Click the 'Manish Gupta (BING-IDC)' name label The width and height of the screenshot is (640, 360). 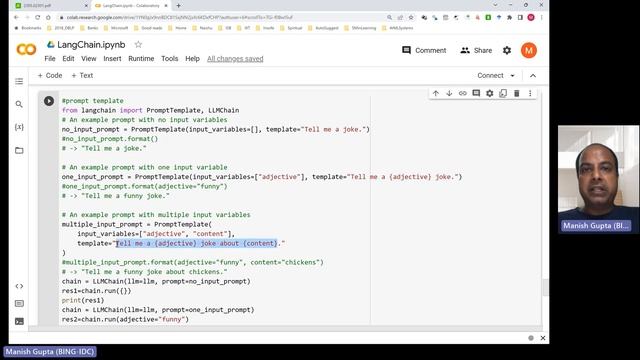point(50,351)
